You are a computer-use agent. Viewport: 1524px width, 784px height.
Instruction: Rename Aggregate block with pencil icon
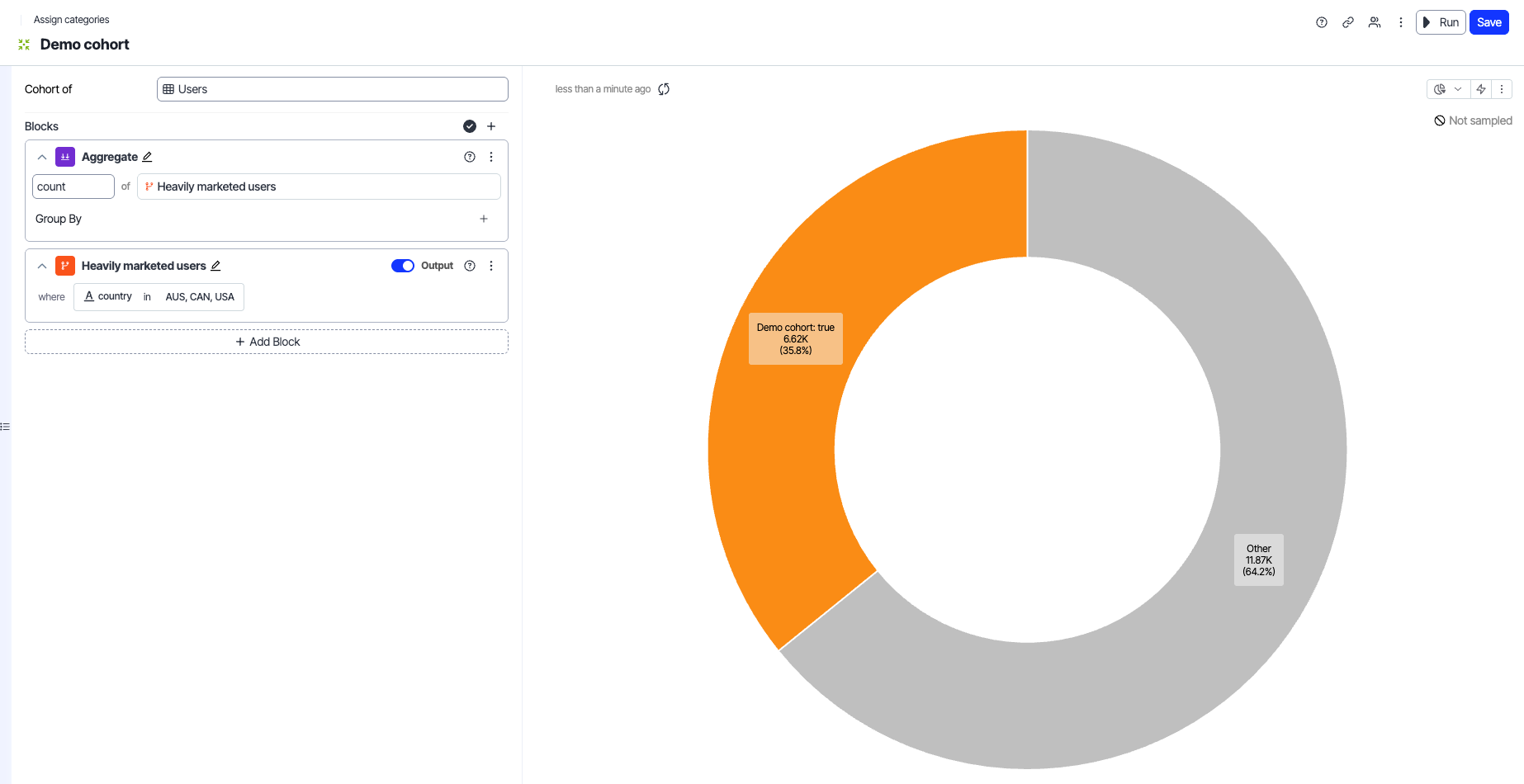(148, 157)
